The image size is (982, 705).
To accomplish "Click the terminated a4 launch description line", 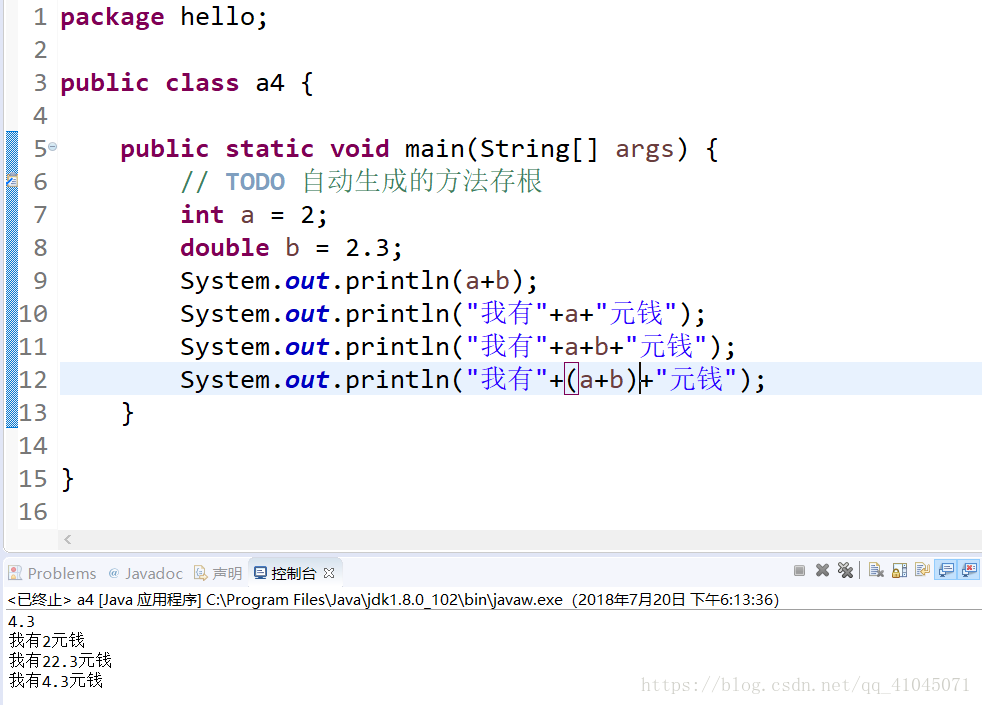I will click(393, 600).
